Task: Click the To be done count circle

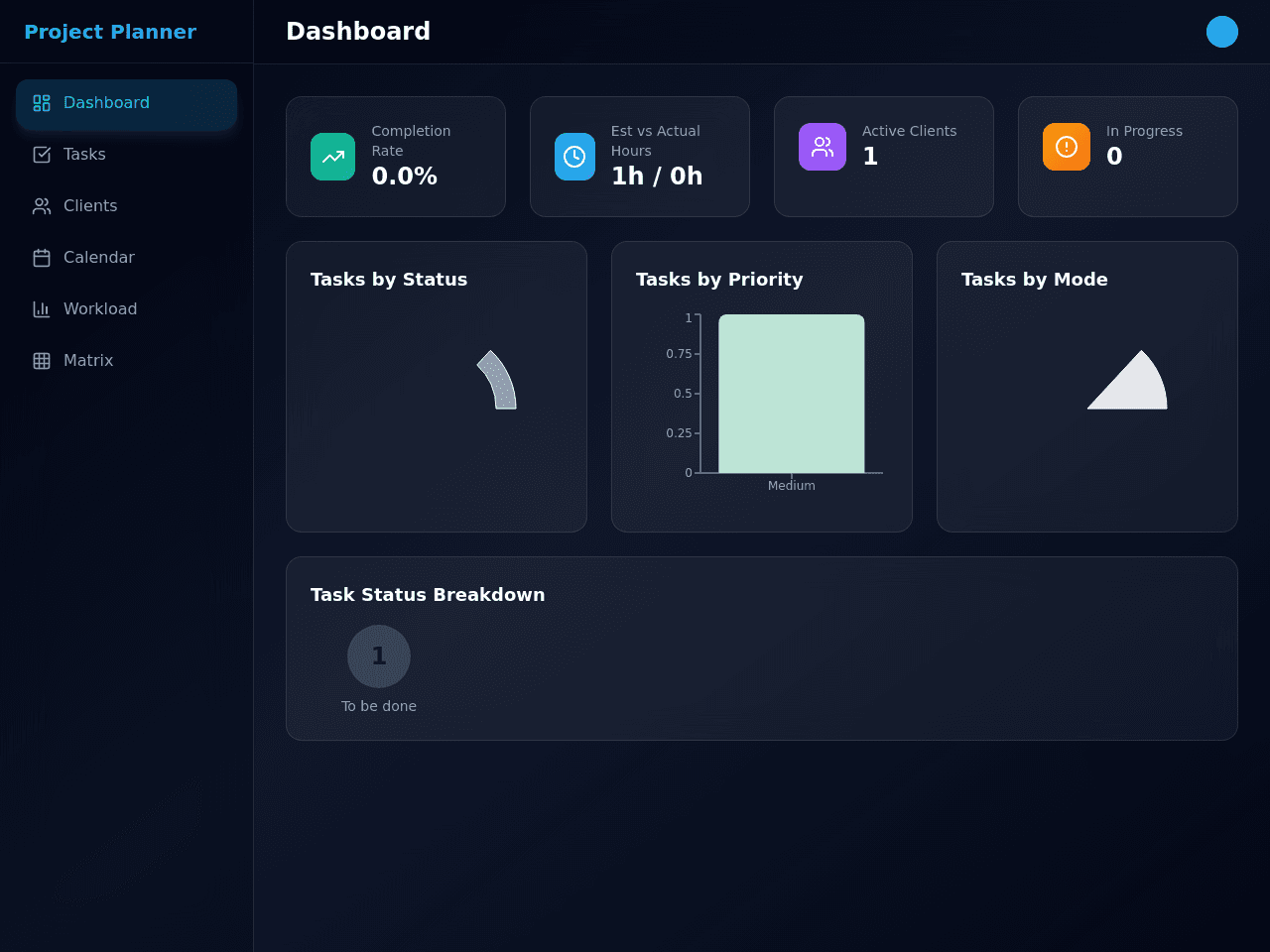Action: (379, 656)
